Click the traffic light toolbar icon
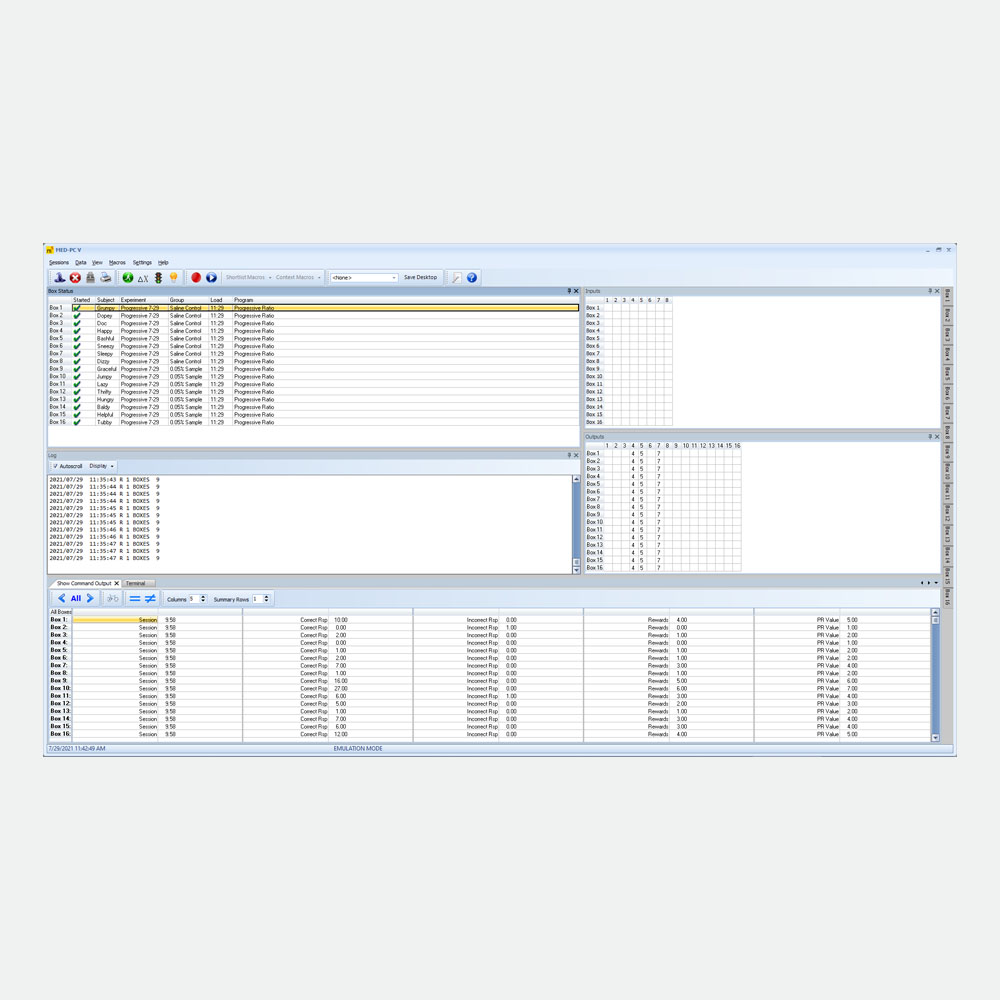Viewport: 1000px width, 1000px height. tap(158, 277)
